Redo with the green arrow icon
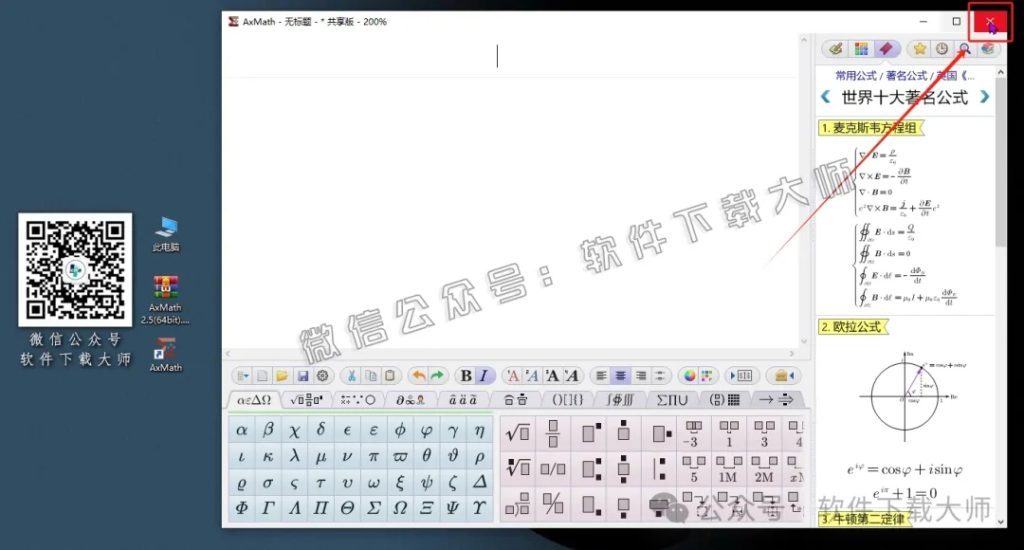The width and height of the screenshot is (1024, 550). (438, 376)
